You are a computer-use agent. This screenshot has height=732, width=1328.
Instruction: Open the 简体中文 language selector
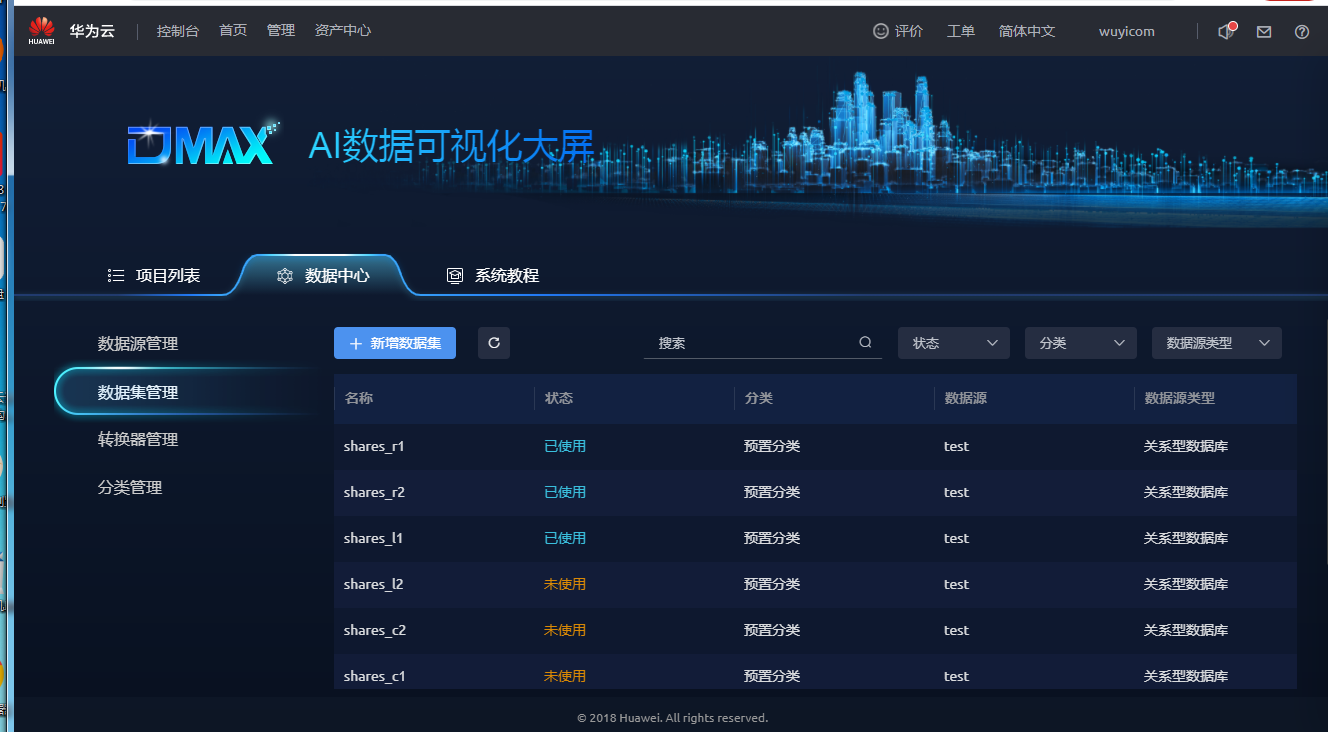(1027, 31)
